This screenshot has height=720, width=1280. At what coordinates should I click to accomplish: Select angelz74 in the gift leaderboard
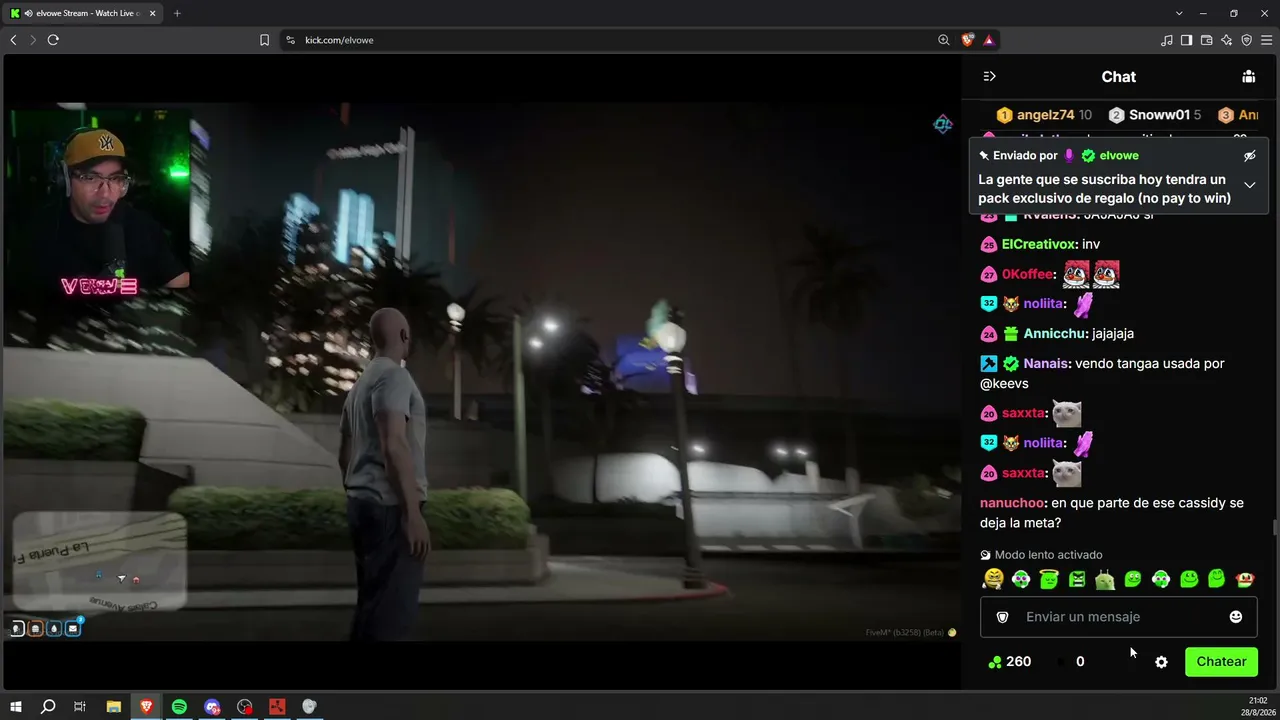point(1045,115)
